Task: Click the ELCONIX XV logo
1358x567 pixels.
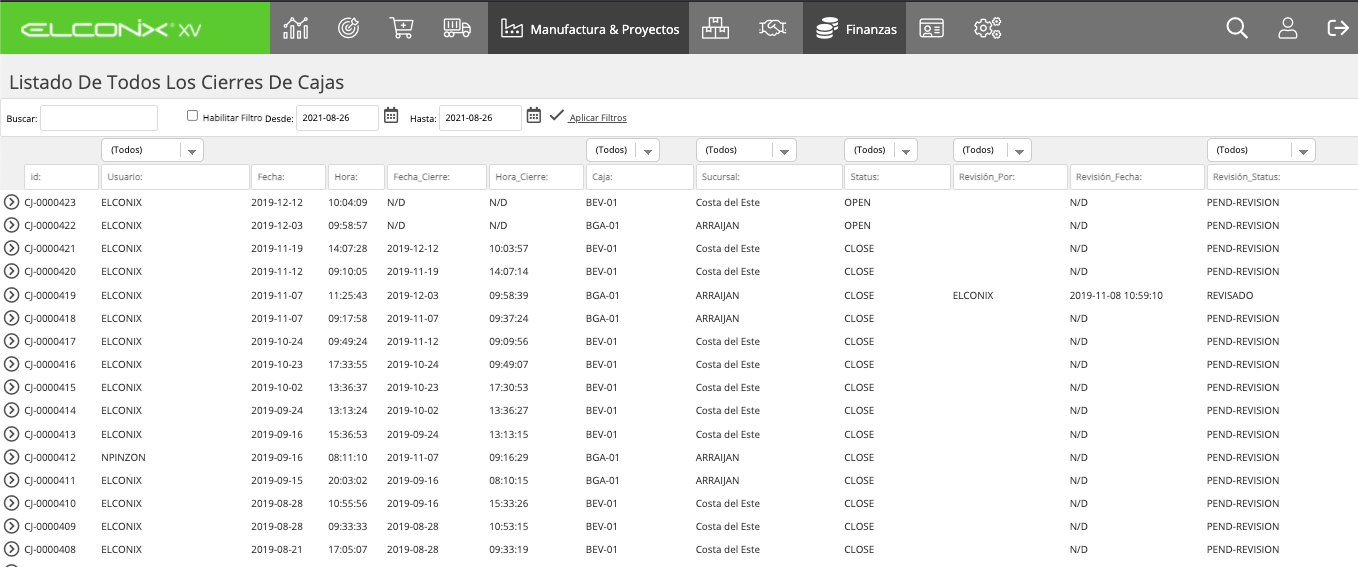Action: pyautogui.click(x=111, y=29)
